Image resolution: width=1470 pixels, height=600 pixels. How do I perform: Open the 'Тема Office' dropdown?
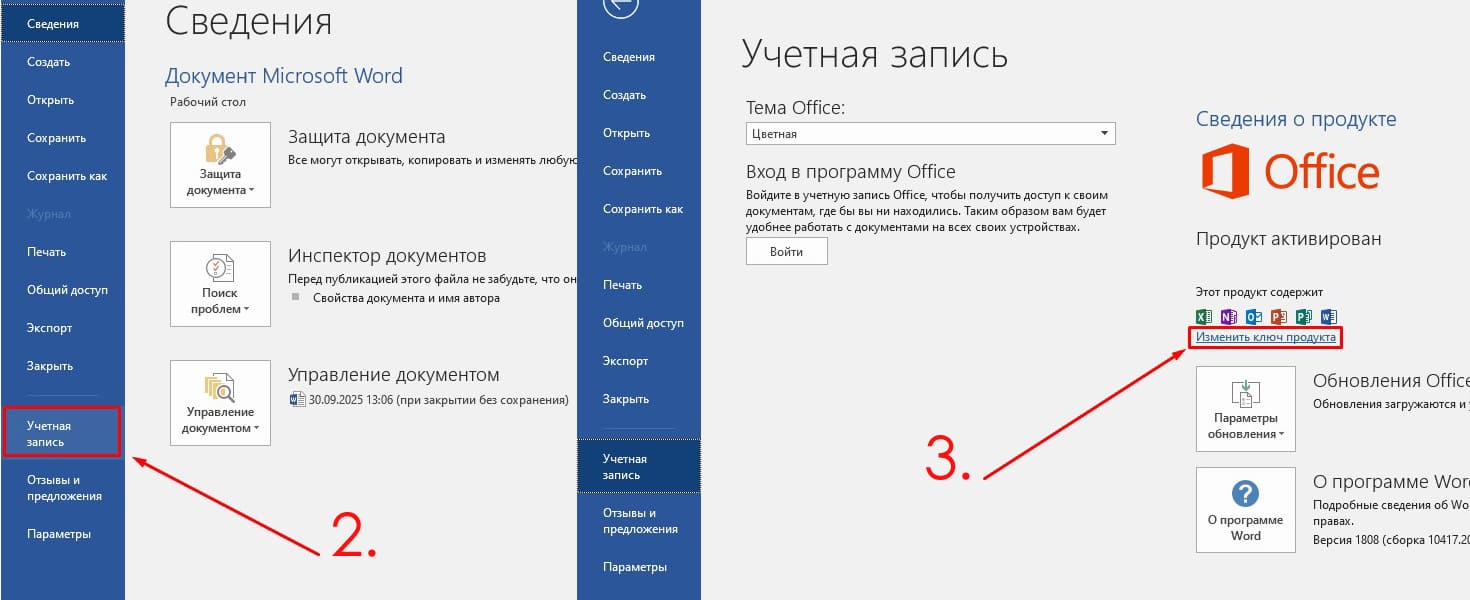tap(1105, 132)
